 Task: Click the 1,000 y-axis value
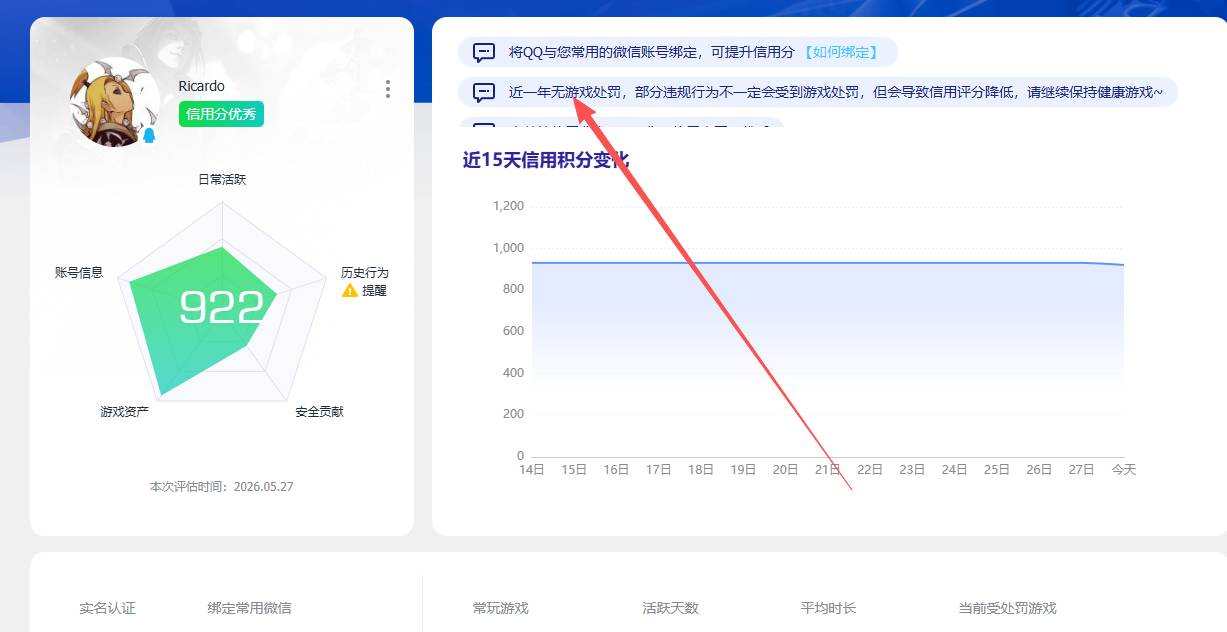click(x=508, y=248)
